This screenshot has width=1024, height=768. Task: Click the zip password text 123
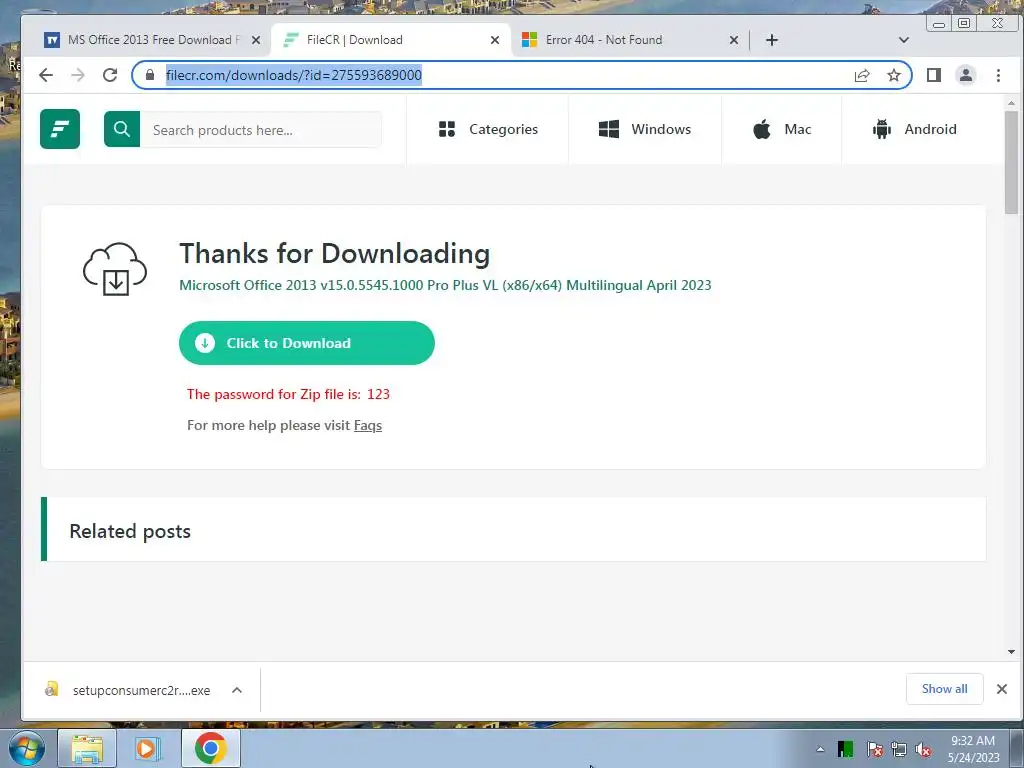click(x=378, y=394)
